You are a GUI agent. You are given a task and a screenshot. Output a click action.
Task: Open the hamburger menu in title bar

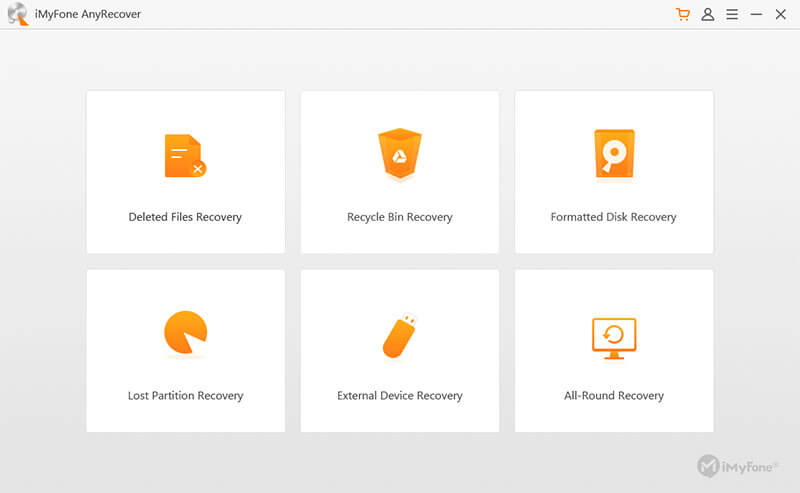[732, 14]
